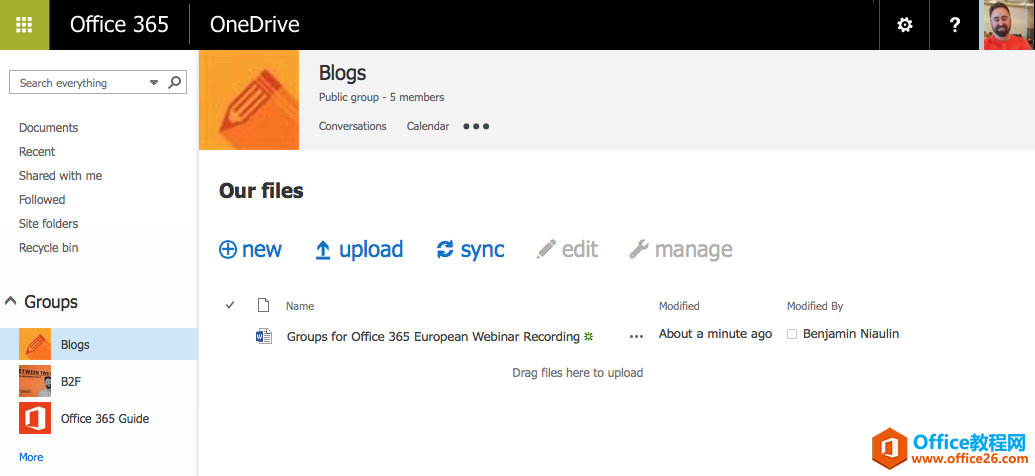The image size is (1035, 476).
Task: Open Followed in the left navigation
Action: pyautogui.click(x=42, y=199)
